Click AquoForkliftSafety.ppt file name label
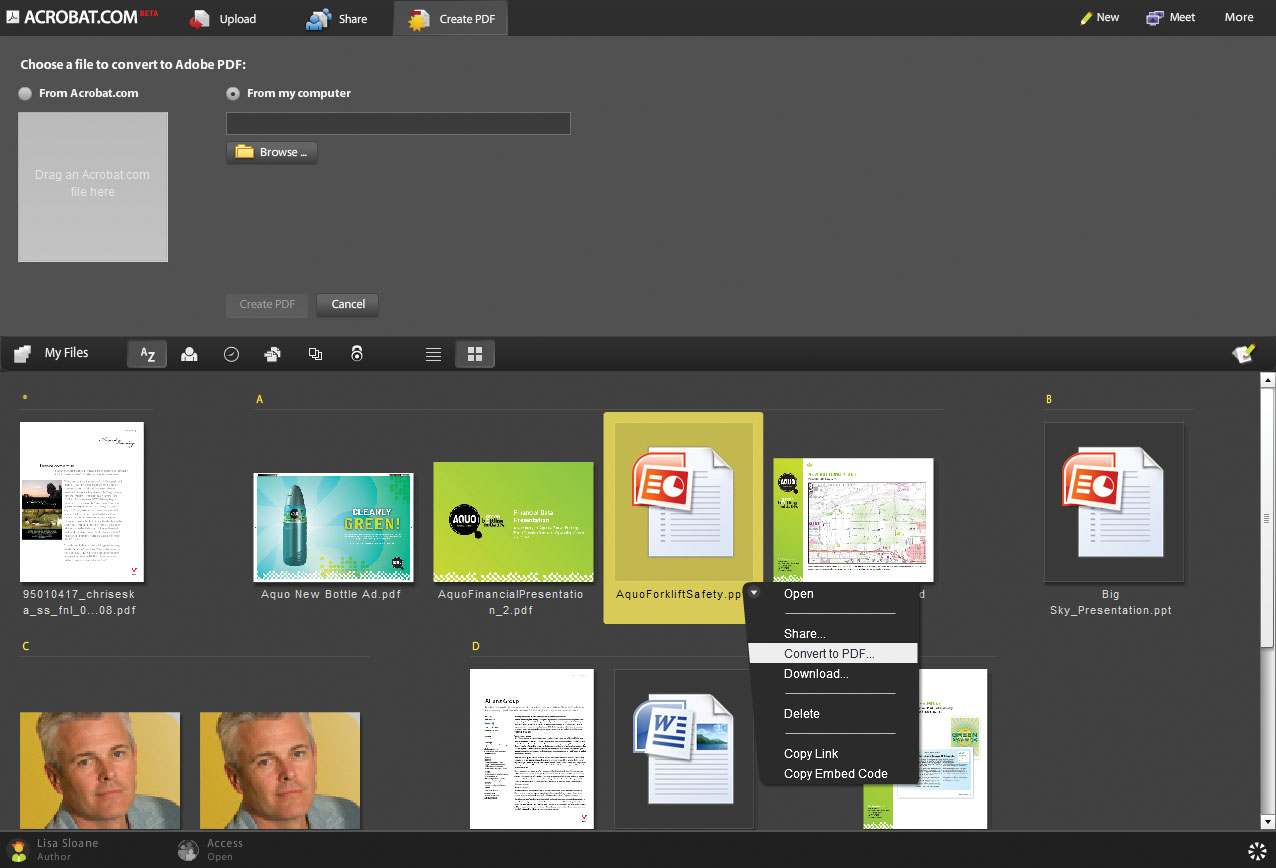The height and width of the screenshot is (868, 1276). click(x=679, y=594)
